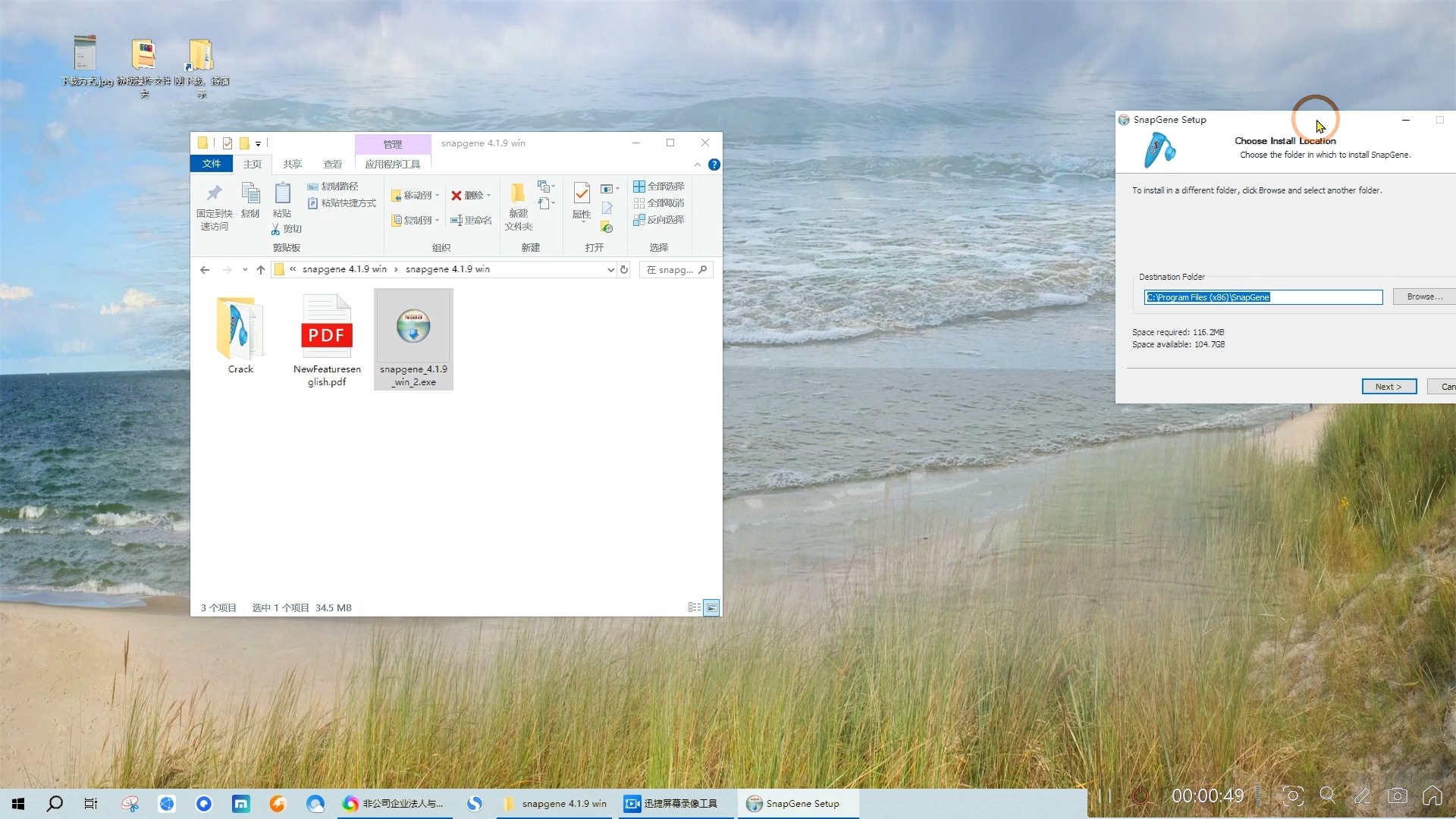Switch Explorer to large icons view
Screen dimensions: 1456x819
click(x=711, y=607)
